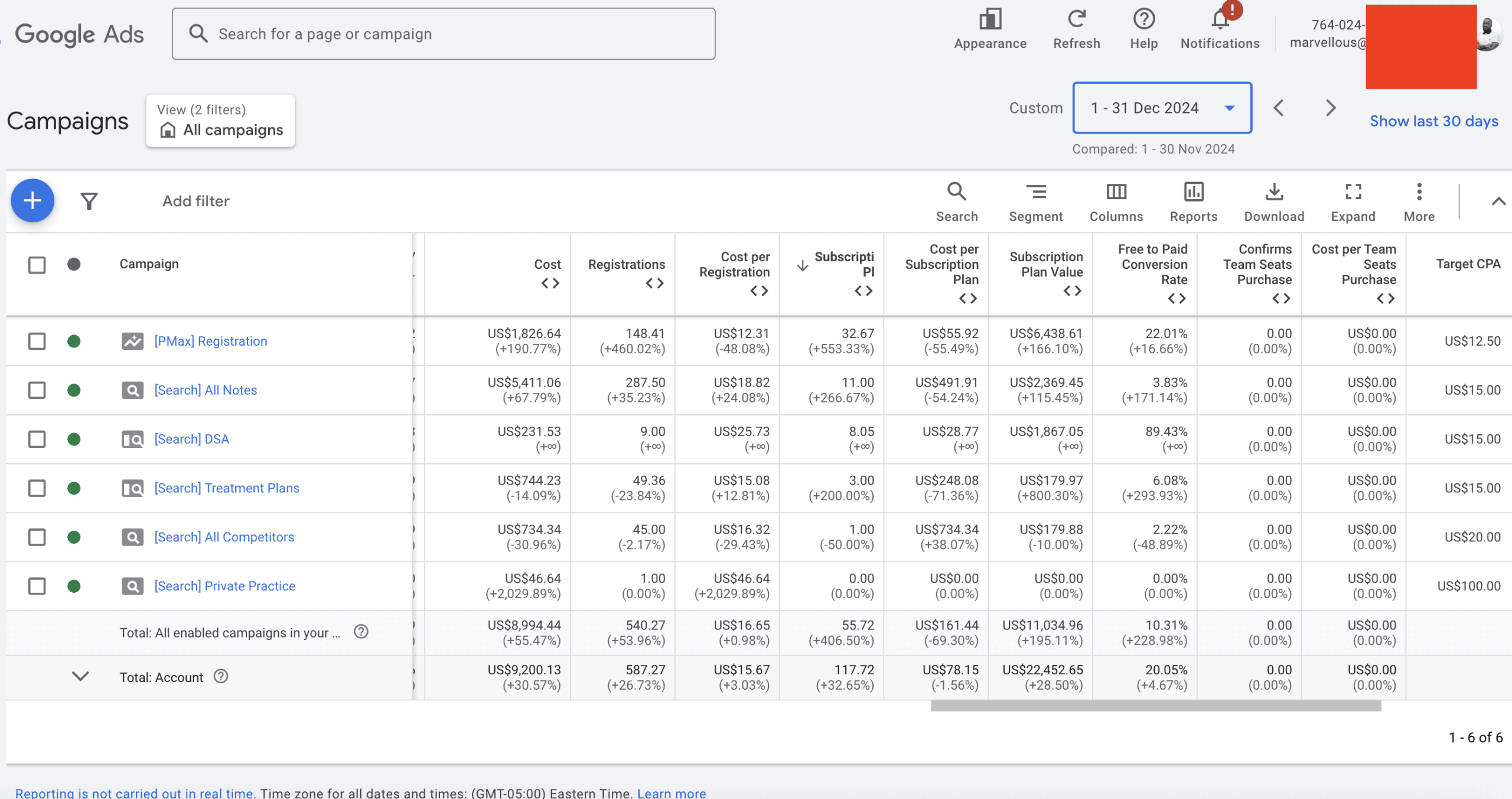
Task: Click the Refresh icon
Action: (x=1077, y=20)
